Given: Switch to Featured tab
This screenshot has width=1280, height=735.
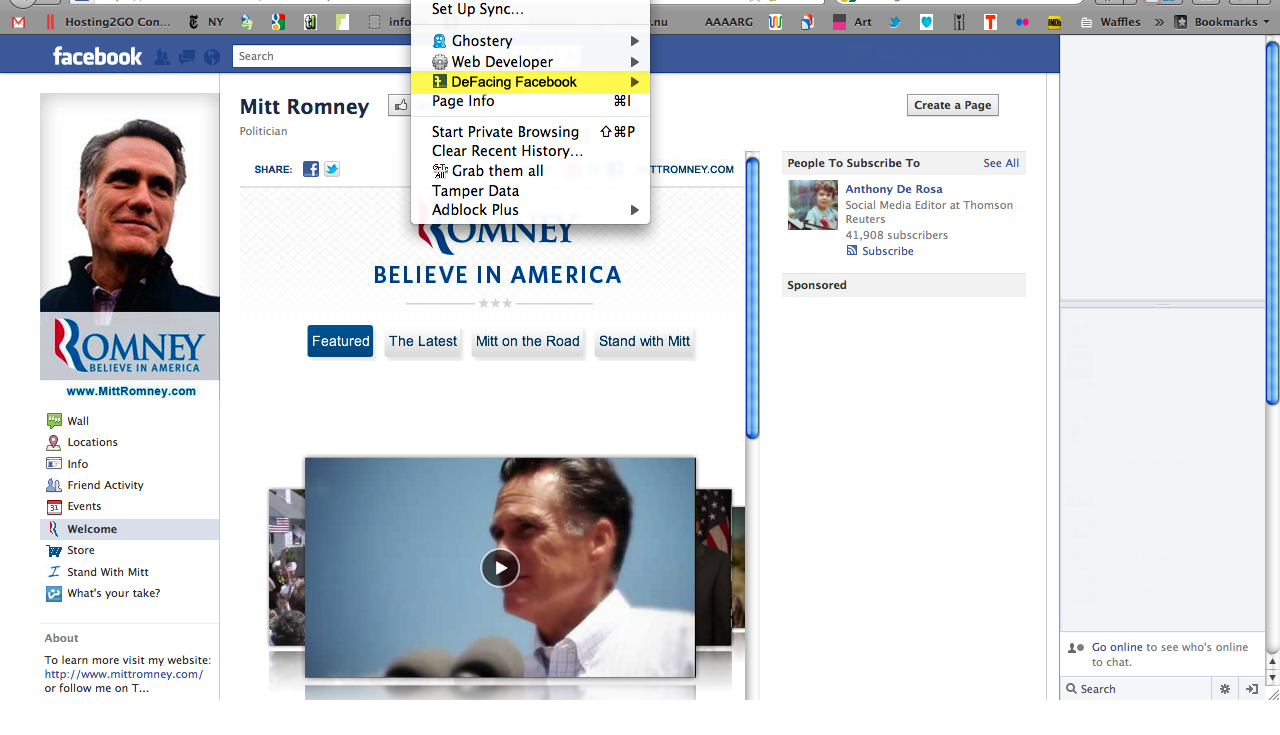Looking at the screenshot, I should pyautogui.click(x=340, y=341).
